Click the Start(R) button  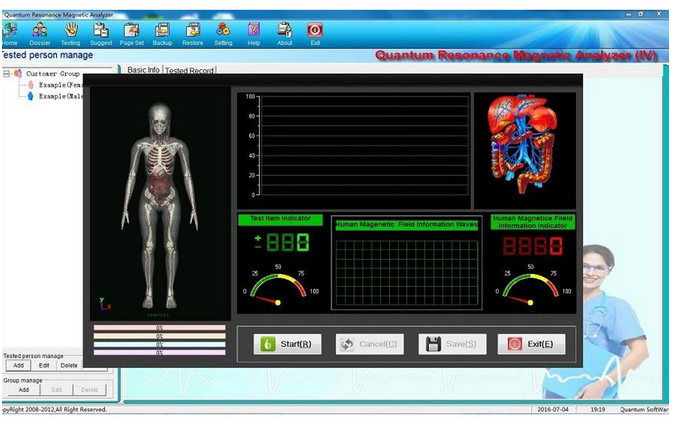click(287, 344)
